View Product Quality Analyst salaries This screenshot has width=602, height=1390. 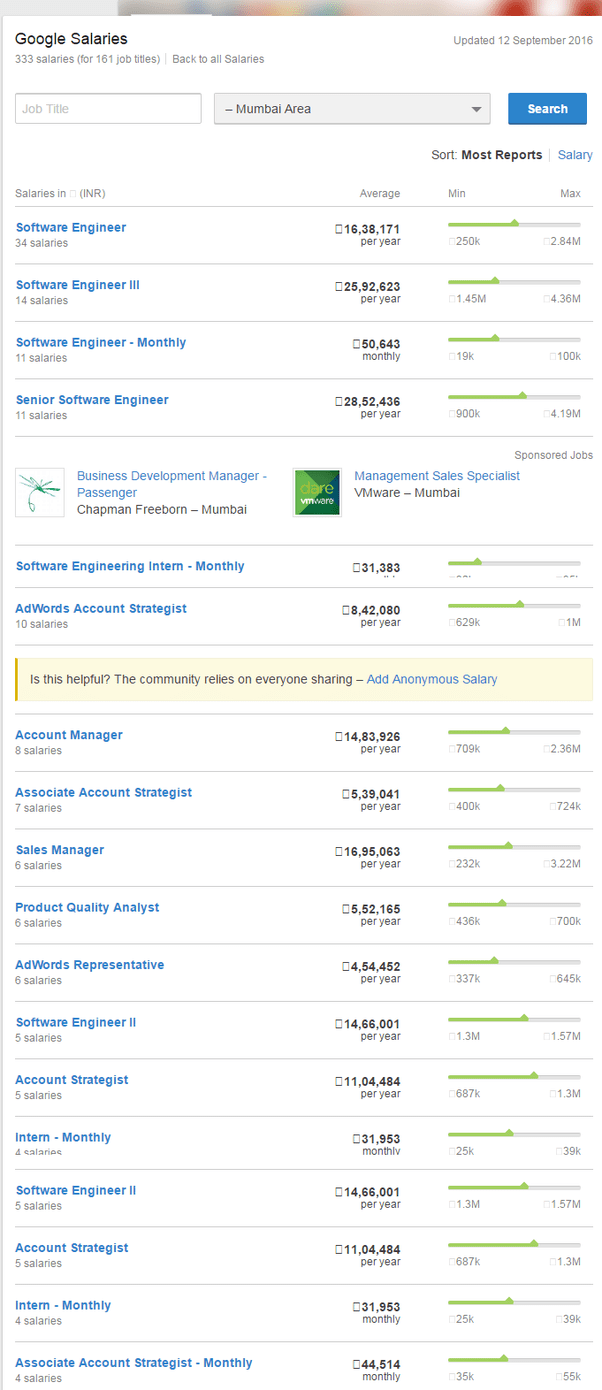click(x=87, y=907)
